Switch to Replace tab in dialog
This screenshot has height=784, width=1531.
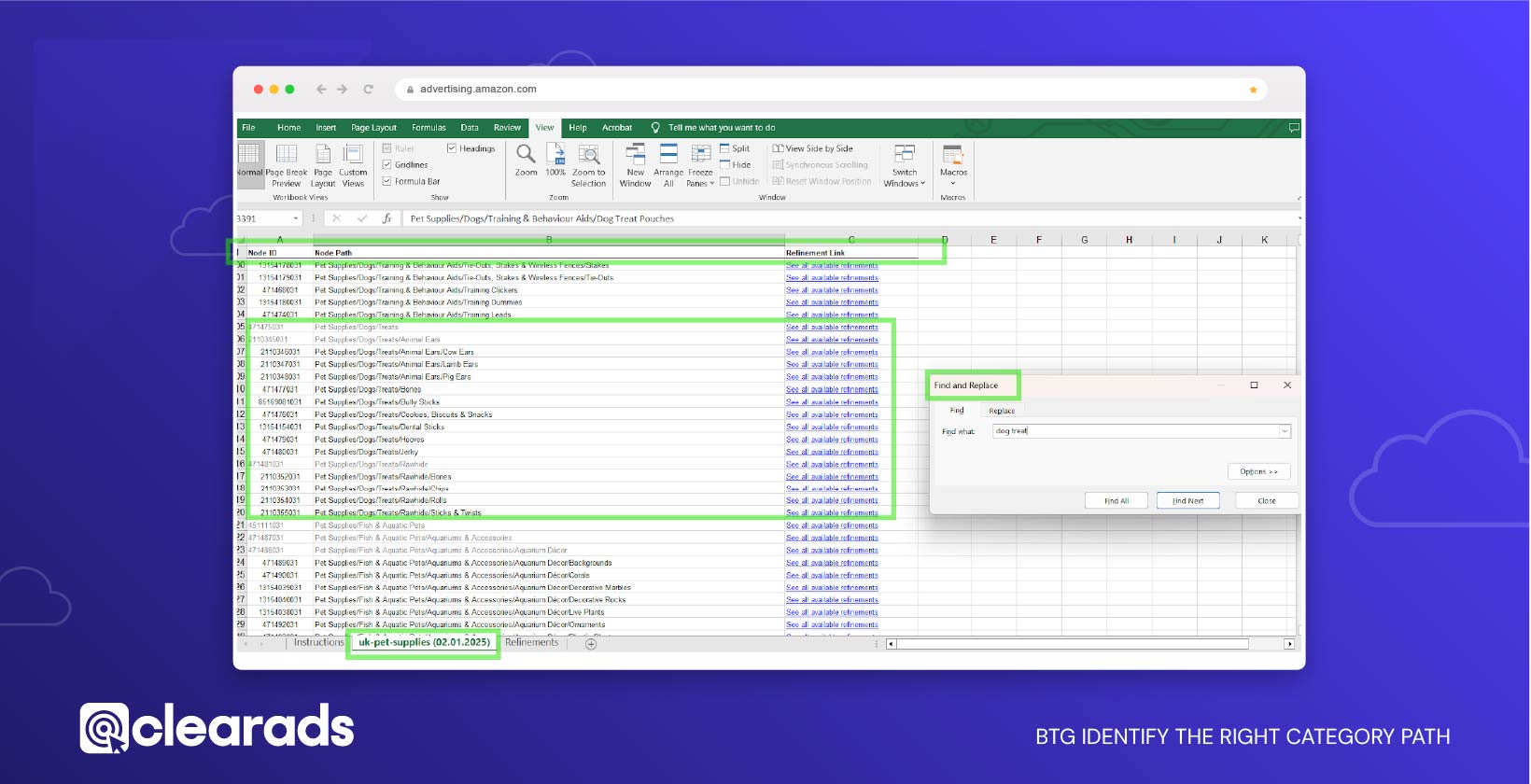point(1002,411)
